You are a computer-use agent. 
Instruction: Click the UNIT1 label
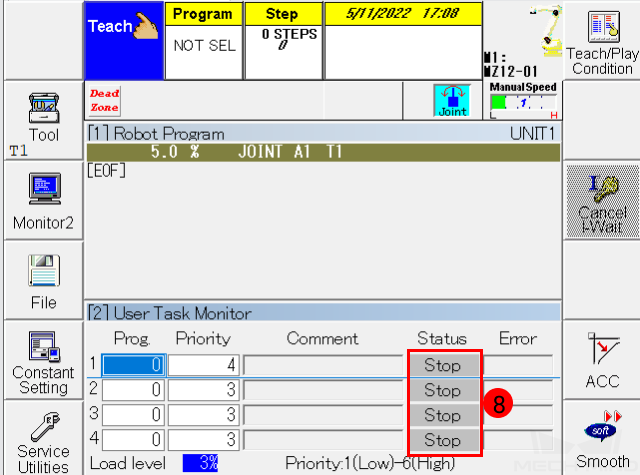[x=532, y=133]
